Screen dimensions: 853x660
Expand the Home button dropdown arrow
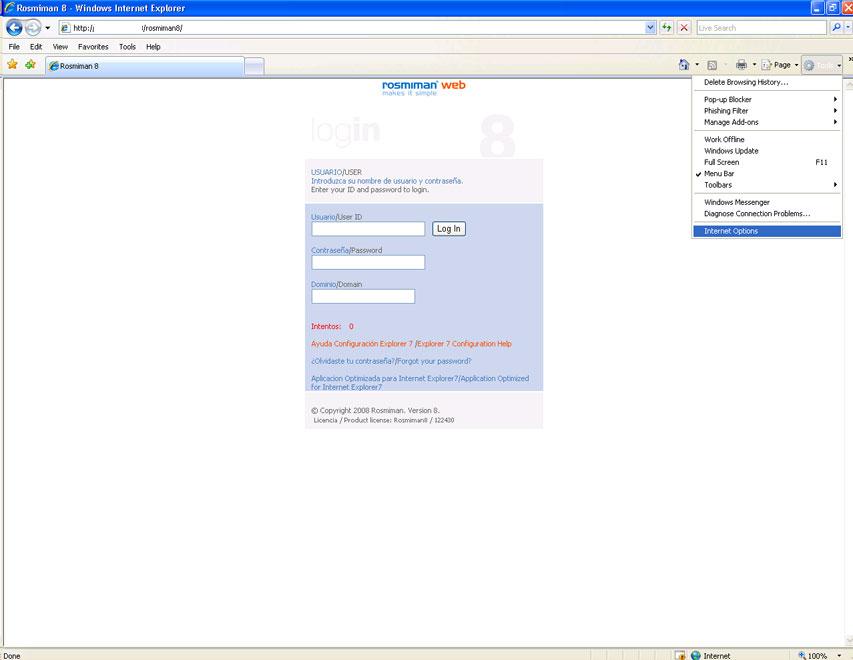[697, 65]
